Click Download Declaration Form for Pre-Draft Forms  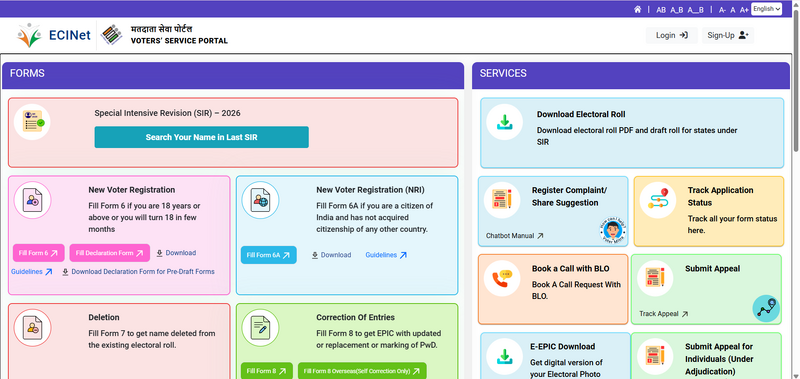coord(138,272)
